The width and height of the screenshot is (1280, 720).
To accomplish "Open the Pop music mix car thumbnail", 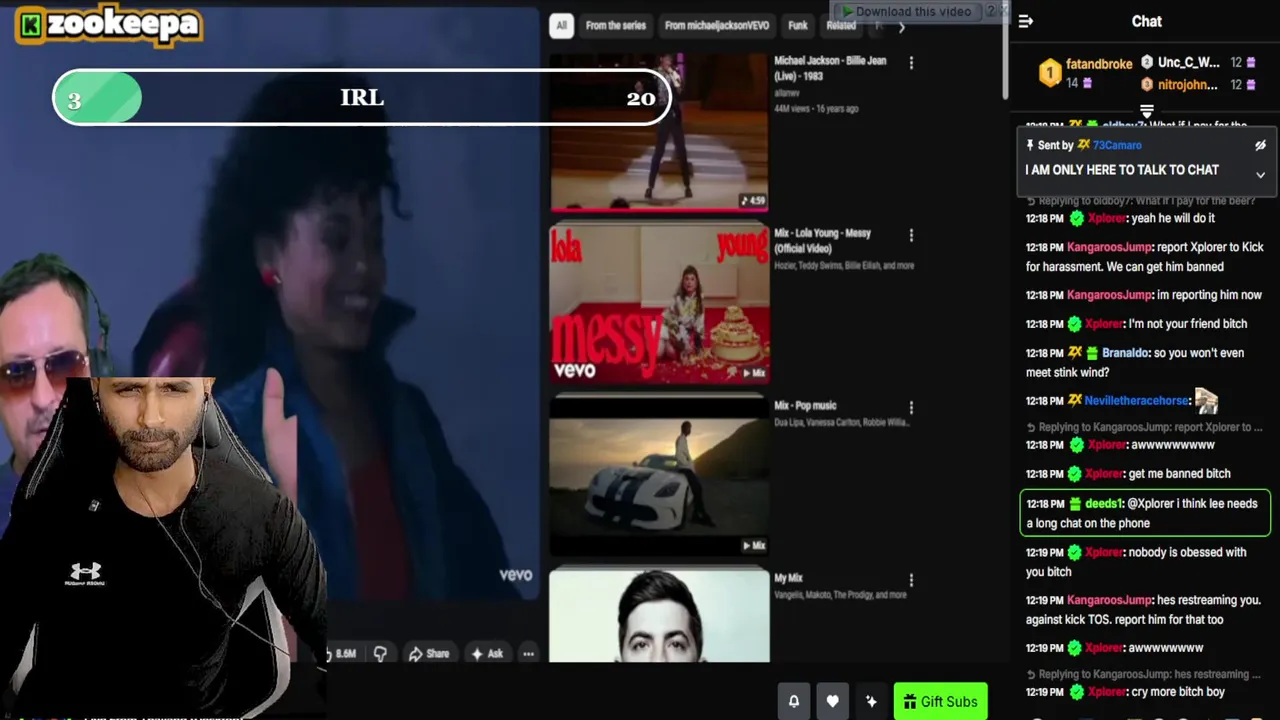I will click(659, 476).
